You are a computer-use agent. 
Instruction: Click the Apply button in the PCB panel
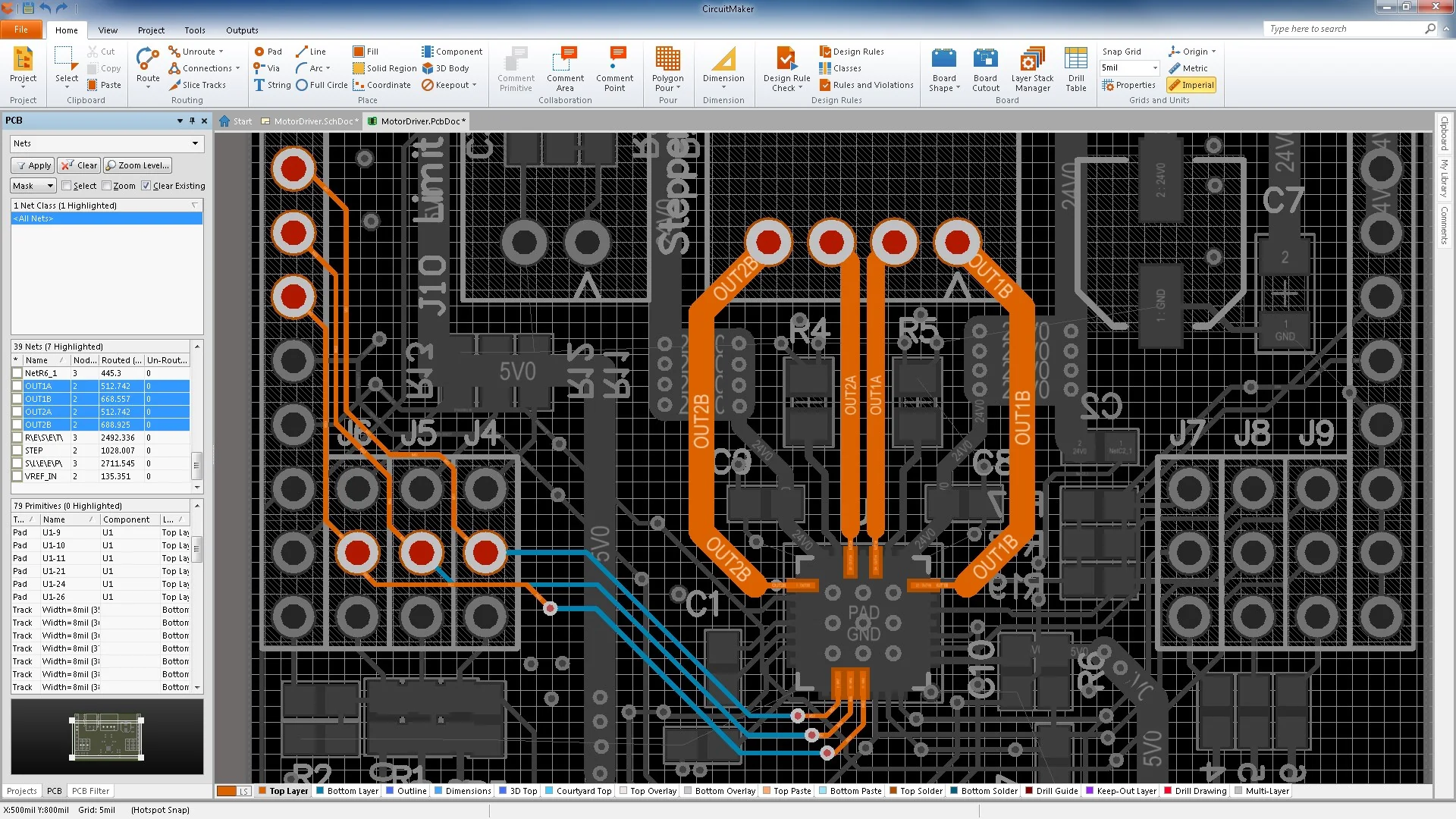32,165
